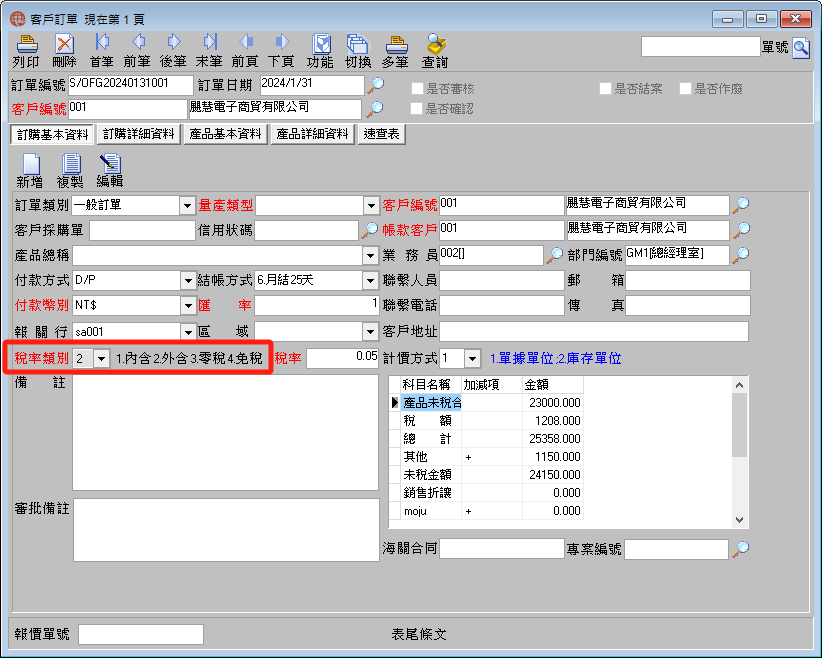Toggle the 是否確認 checkbox
The width and height of the screenshot is (822, 658).
(416, 109)
